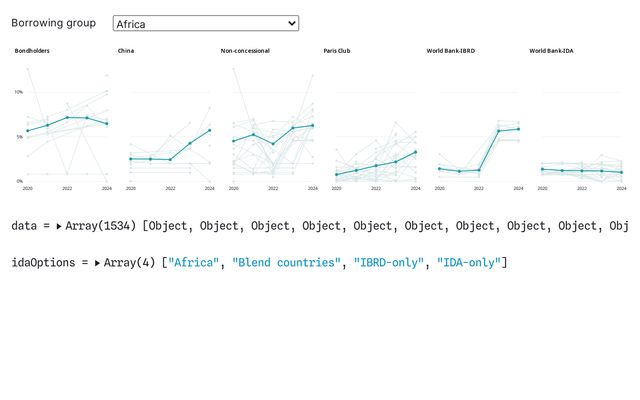Image resolution: width=640 pixels, height=400 pixels.
Task: Select the World Bank-IDA chart title
Action: coord(551,51)
